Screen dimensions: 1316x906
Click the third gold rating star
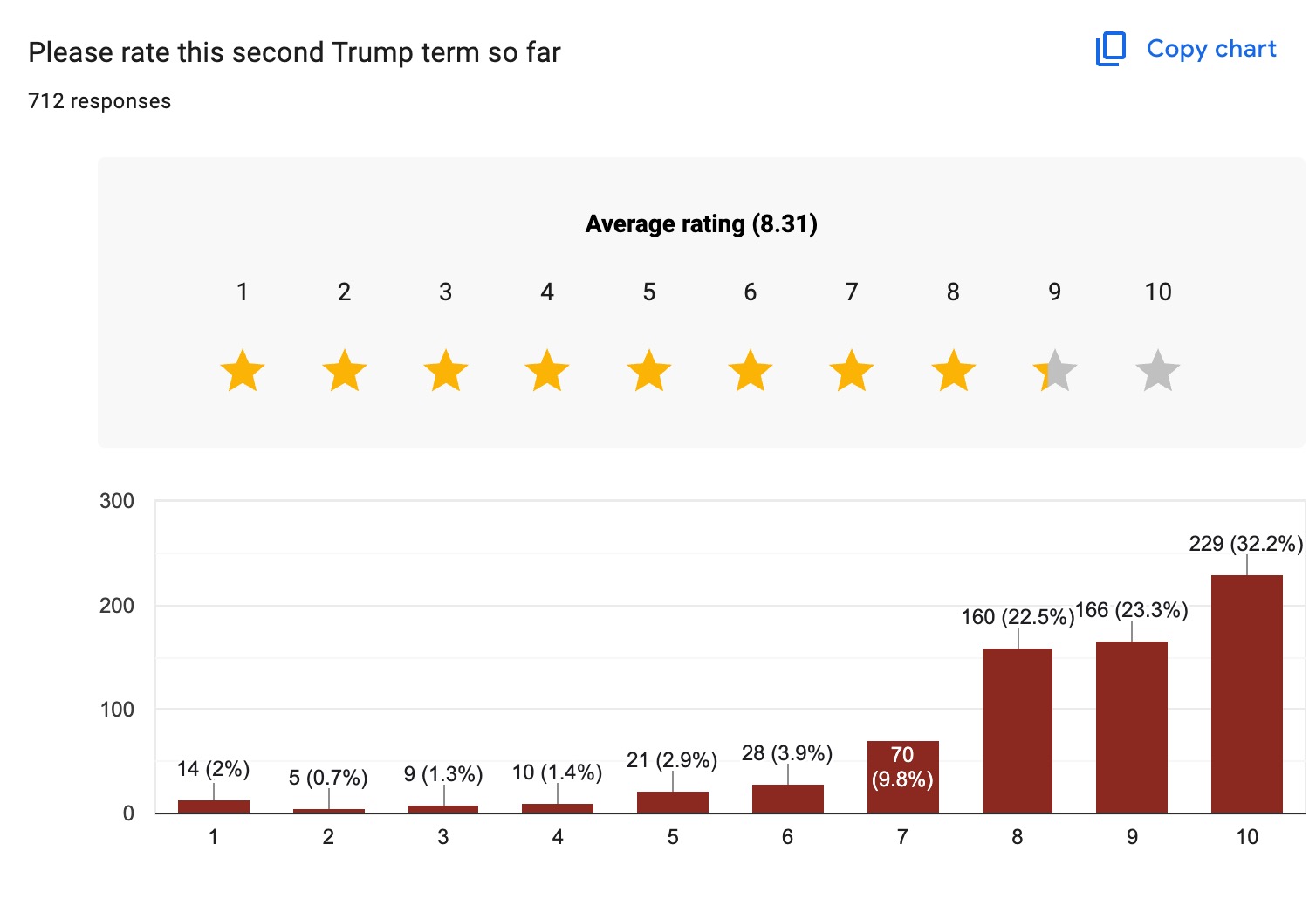pyautogui.click(x=446, y=371)
